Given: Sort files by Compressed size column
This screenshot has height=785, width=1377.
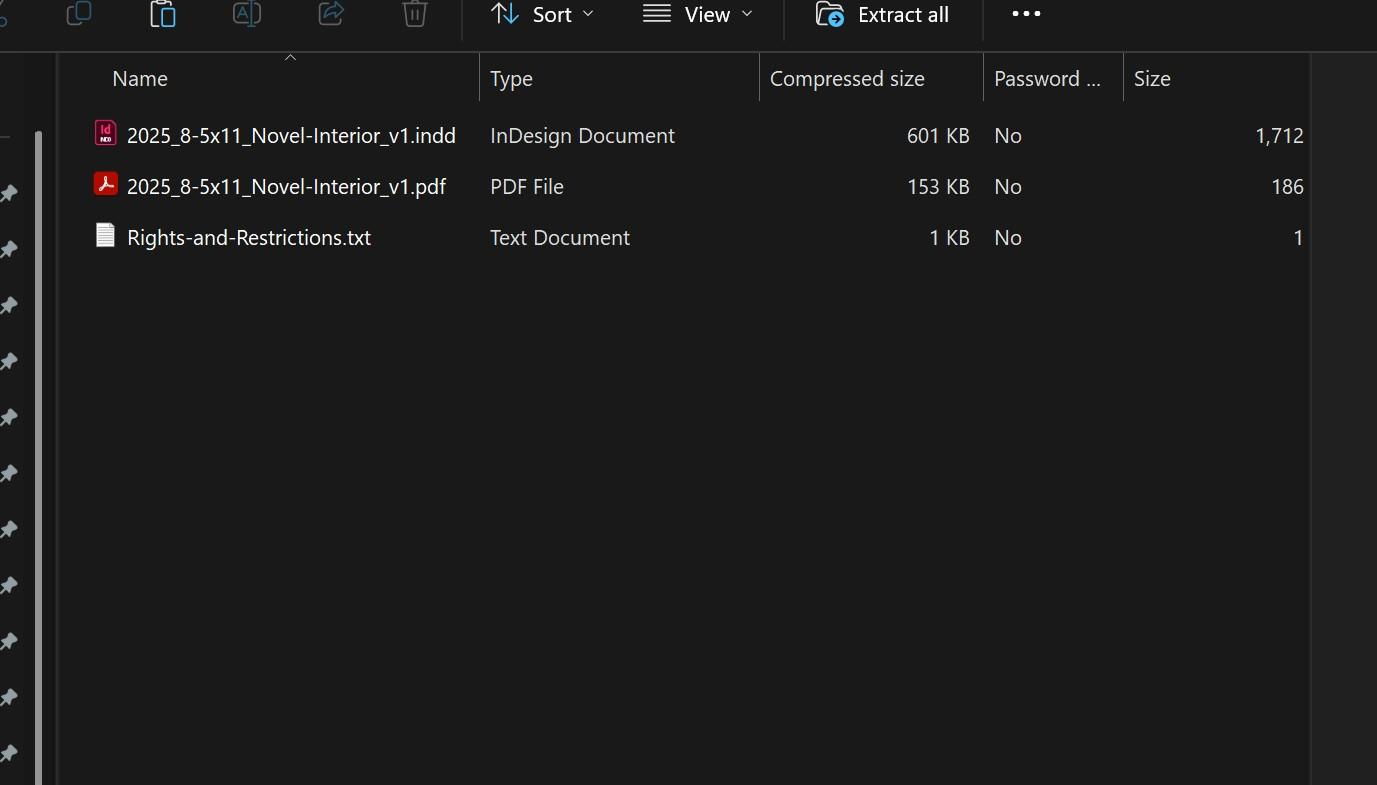Looking at the screenshot, I should click(847, 78).
